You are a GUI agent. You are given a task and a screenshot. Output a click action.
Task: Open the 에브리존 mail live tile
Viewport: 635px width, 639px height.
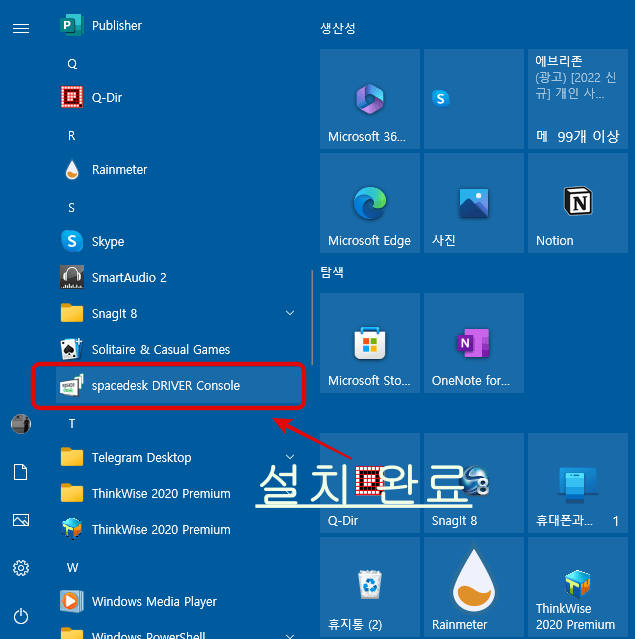pyautogui.click(x=578, y=99)
